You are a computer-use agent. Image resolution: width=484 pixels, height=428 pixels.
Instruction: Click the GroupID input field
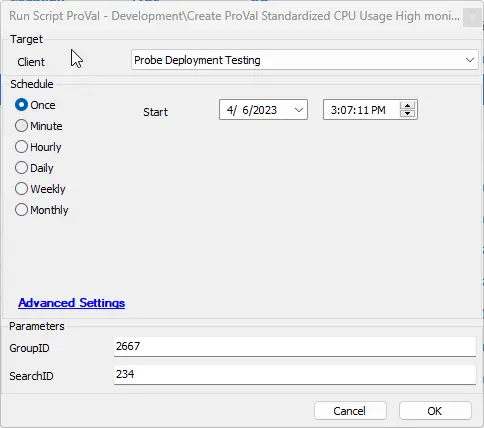[295, 347]
